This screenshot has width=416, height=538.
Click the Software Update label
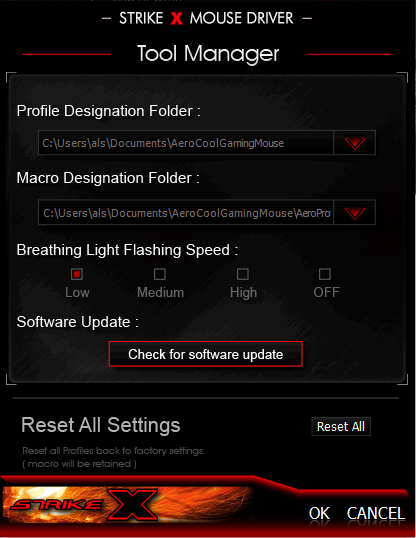click(x=78, y=322)
